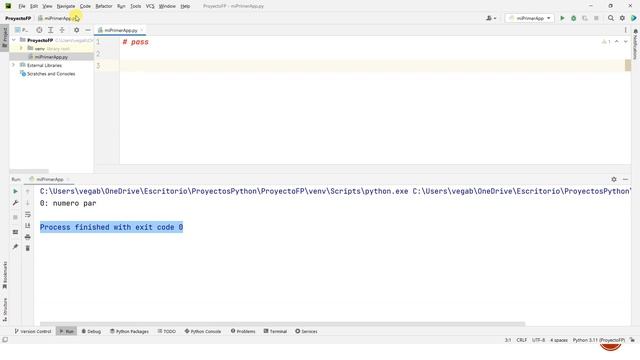The image size is (640, 360).
Task: Open editor tabs more-options menu
Action: pyautogui.click(x=625, y=30)
